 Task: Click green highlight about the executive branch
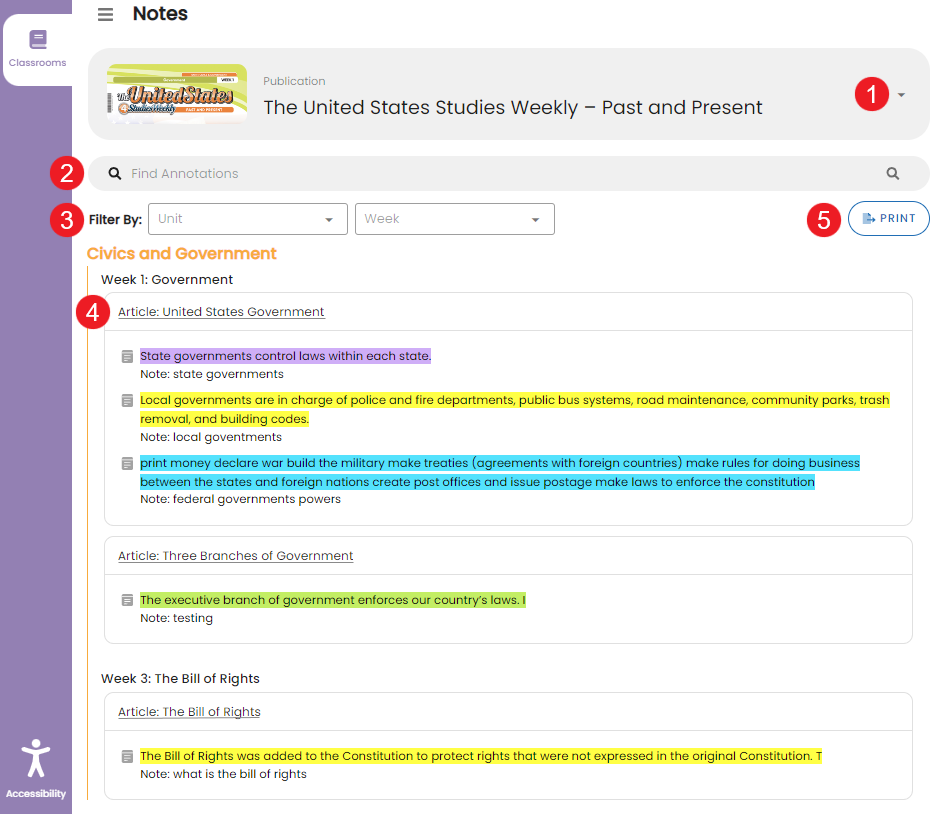pos(333,600)
